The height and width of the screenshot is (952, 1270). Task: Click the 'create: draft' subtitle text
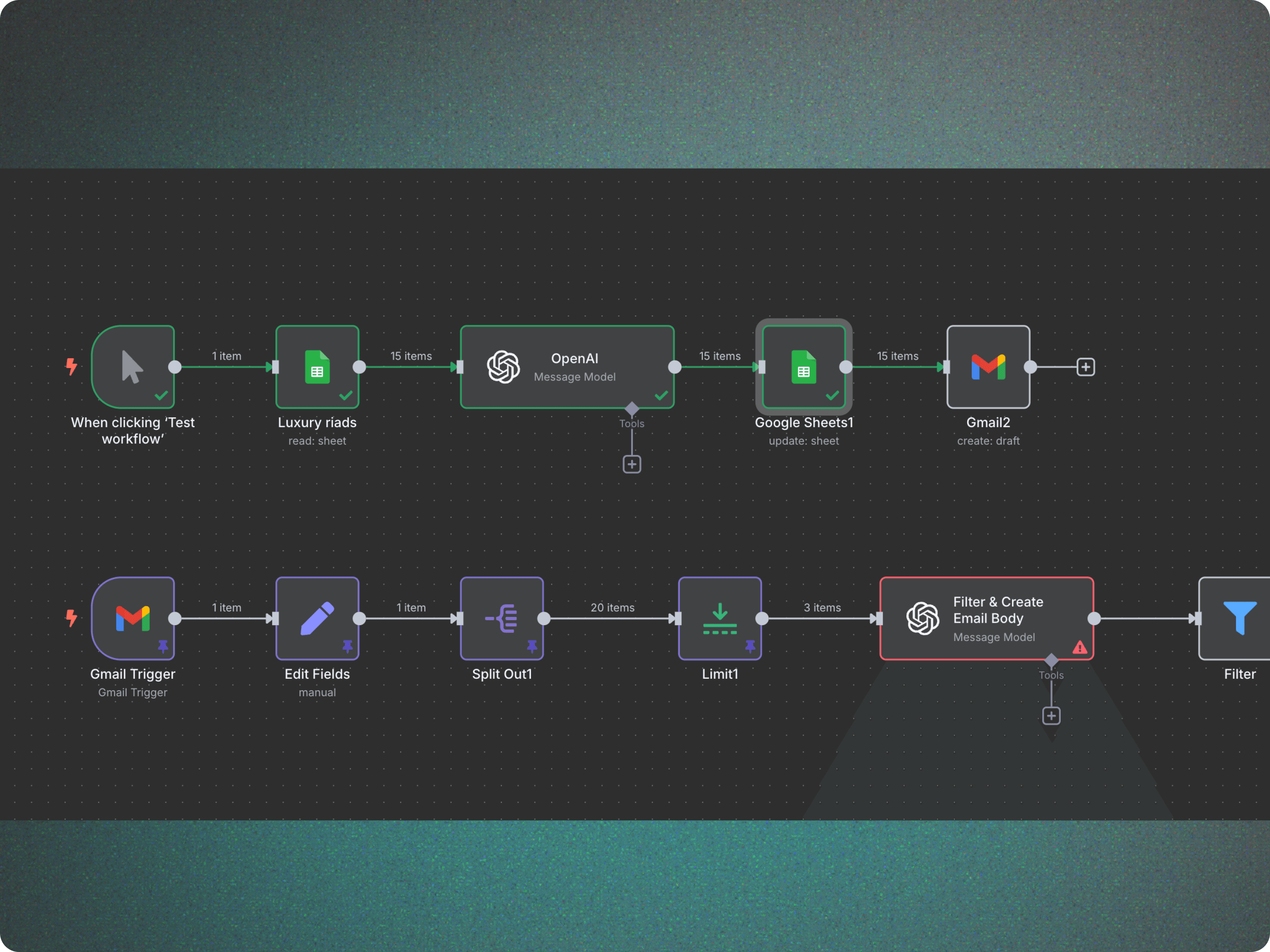[988, 441]
